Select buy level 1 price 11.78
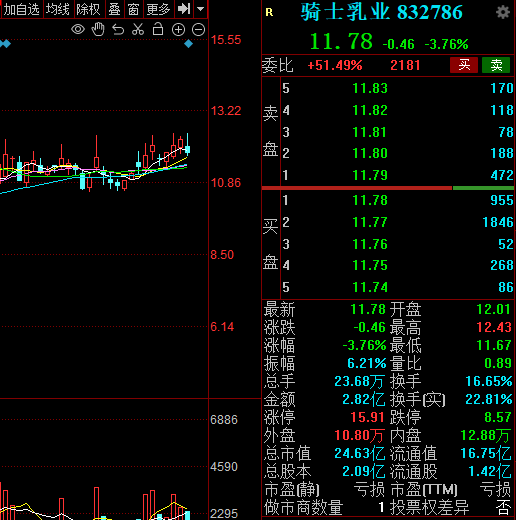516x520 pixels. pos(370,200)
